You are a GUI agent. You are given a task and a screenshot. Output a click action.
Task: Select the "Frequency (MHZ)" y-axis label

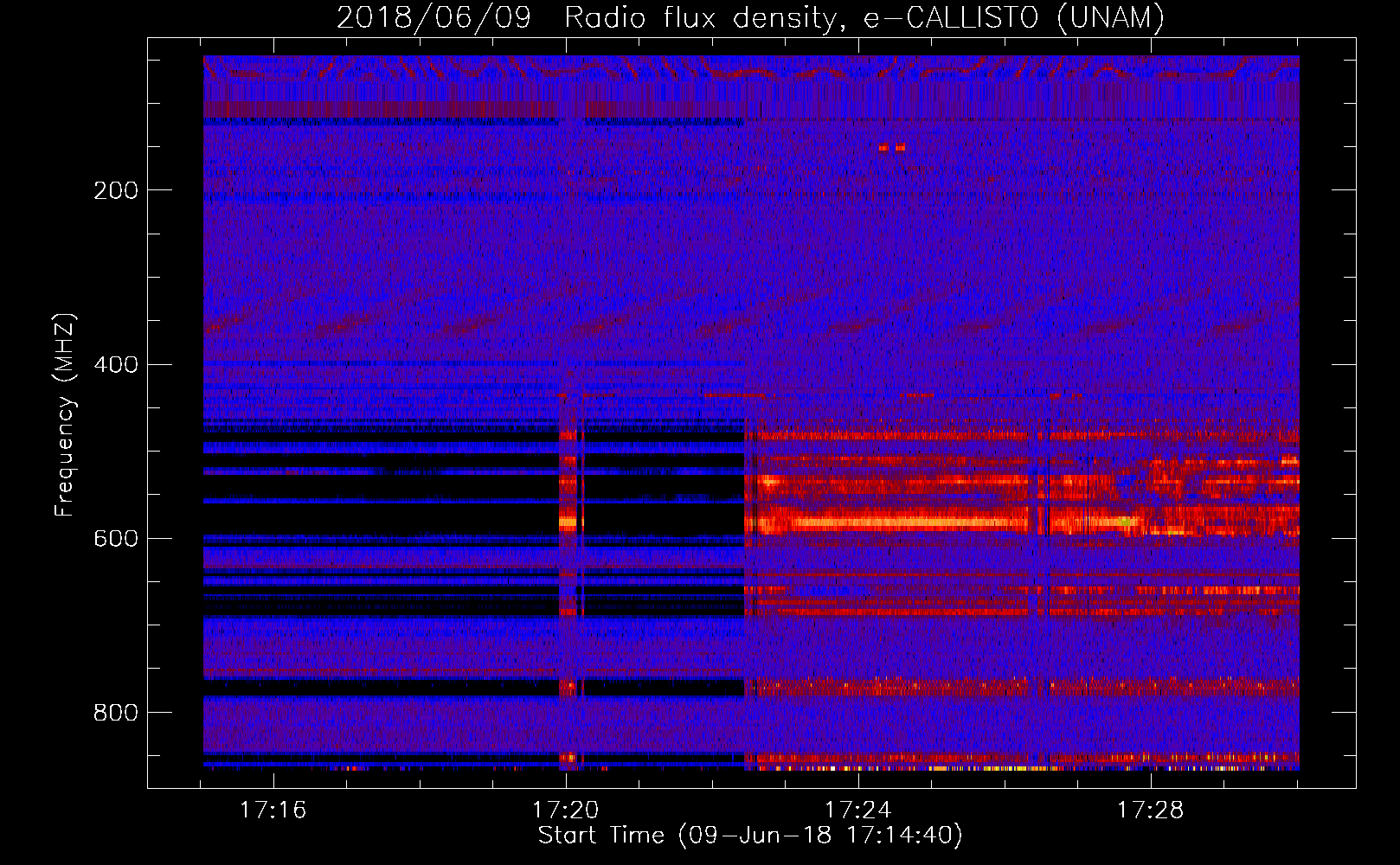(x=65, y=414)
